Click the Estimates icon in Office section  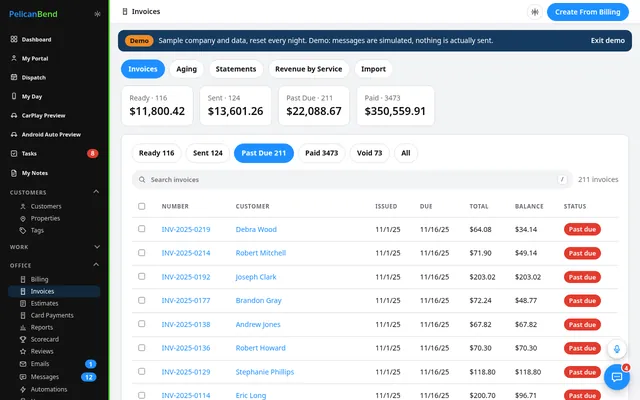(23, 303)
